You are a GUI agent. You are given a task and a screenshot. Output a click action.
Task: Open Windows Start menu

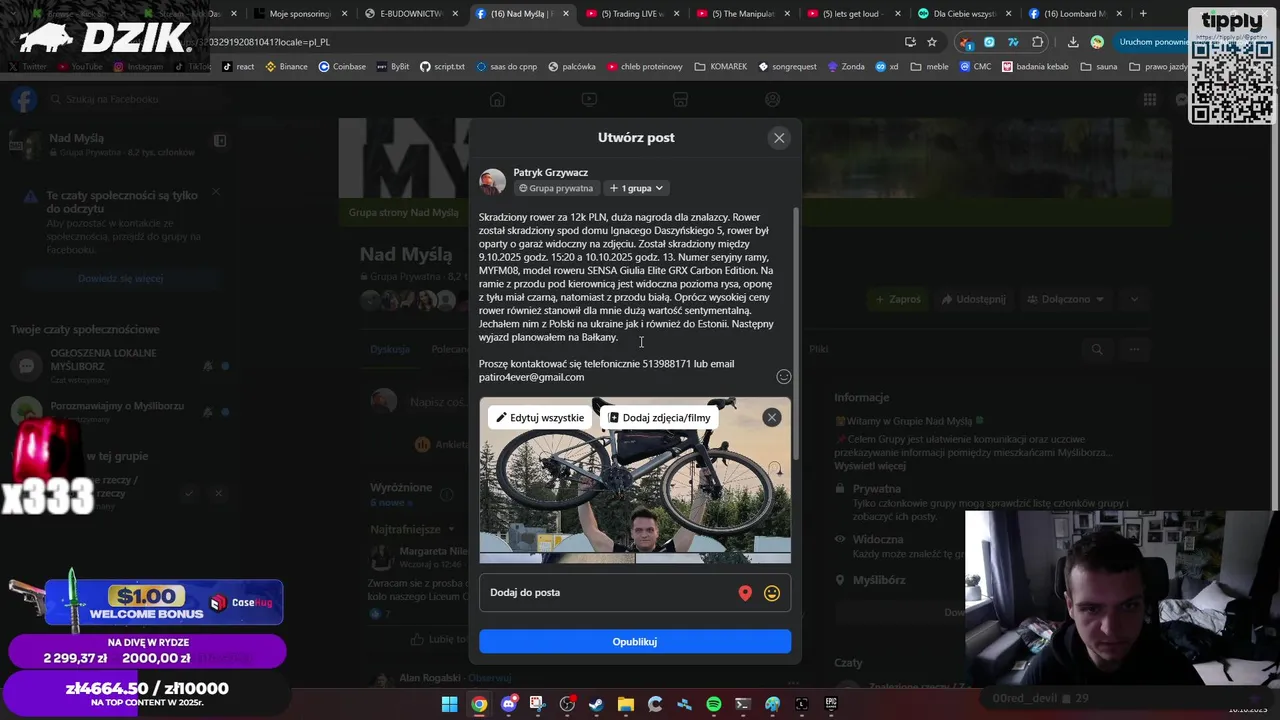coord(450,704)
